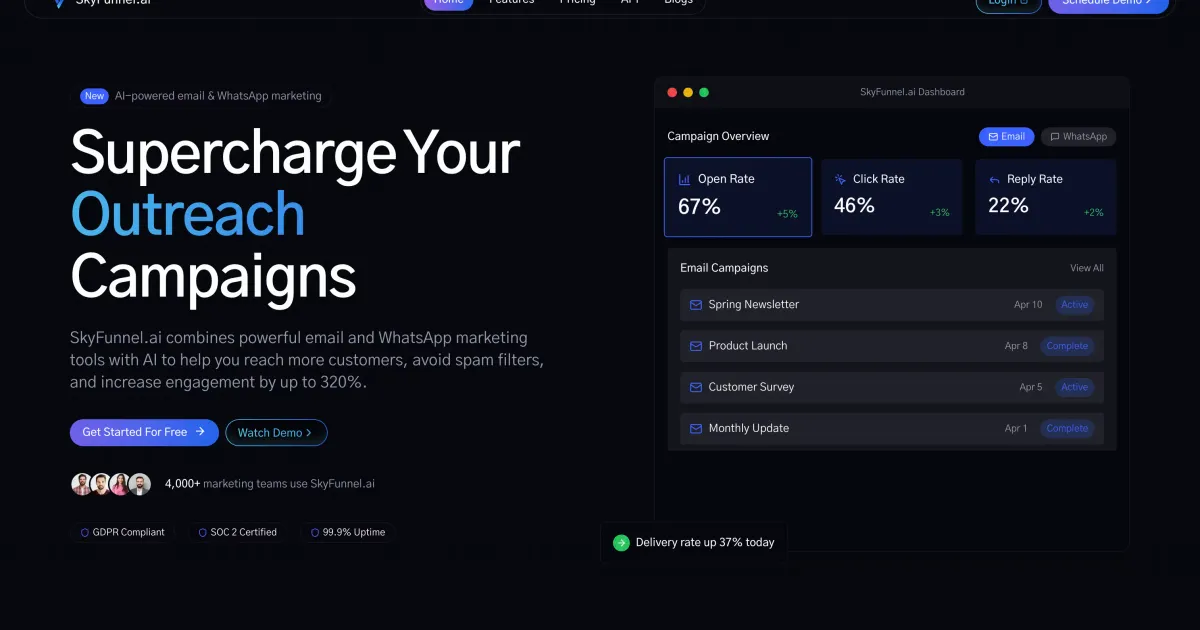The height and width of the screenshot is (630, 1200).
Task: Switch the campaign overview to WhatsApp
Action: (x=1078, y=137)
